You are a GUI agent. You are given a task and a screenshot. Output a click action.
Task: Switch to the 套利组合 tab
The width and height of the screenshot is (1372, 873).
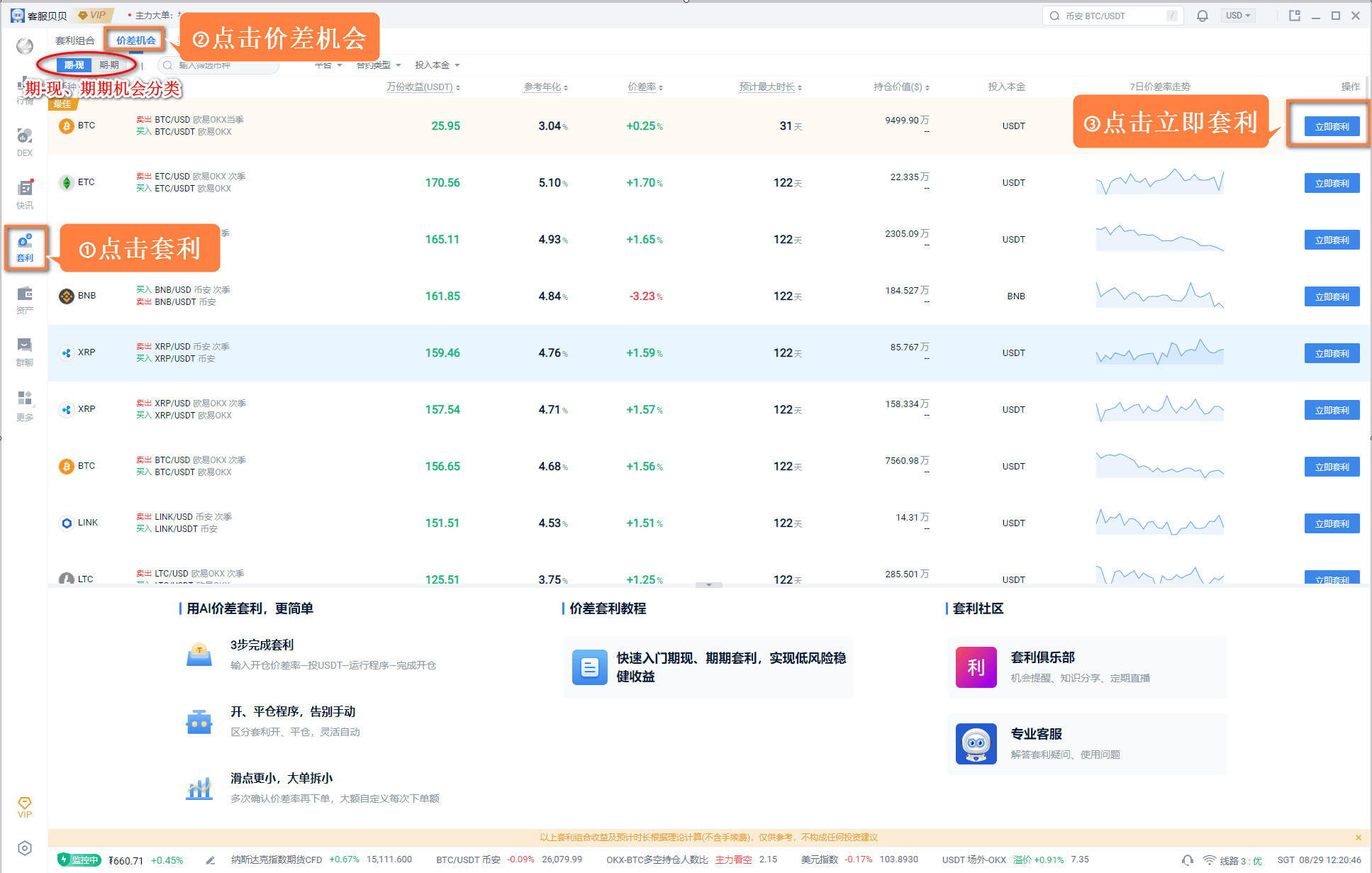click(75, 40)
